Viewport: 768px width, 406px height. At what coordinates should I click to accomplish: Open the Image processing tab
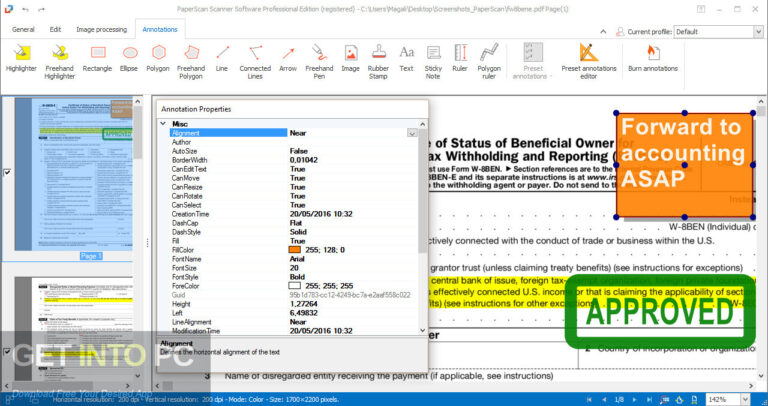(x=101, y=29)
